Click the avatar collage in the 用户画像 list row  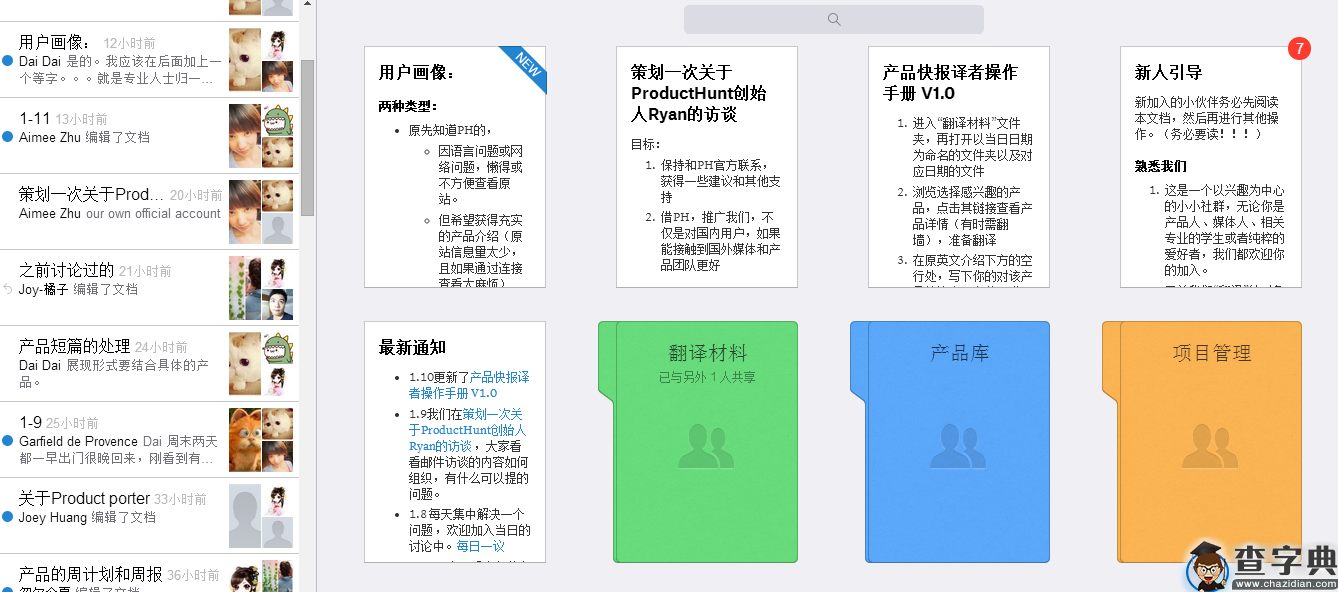click(261, 60)
